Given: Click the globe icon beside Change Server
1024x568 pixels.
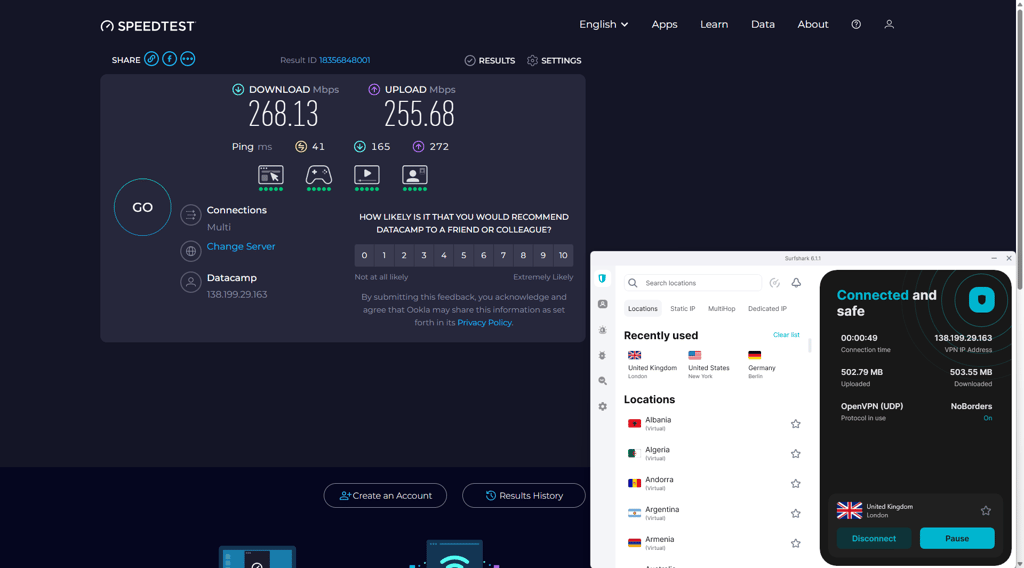Looking at the screenshot, I should tap(191, 251).
